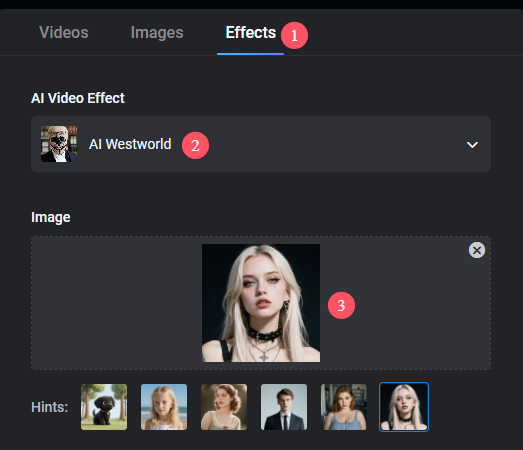Click the AI Westworld effect thumbnail icon
523x450 pixels.
[x=59, y=144]
